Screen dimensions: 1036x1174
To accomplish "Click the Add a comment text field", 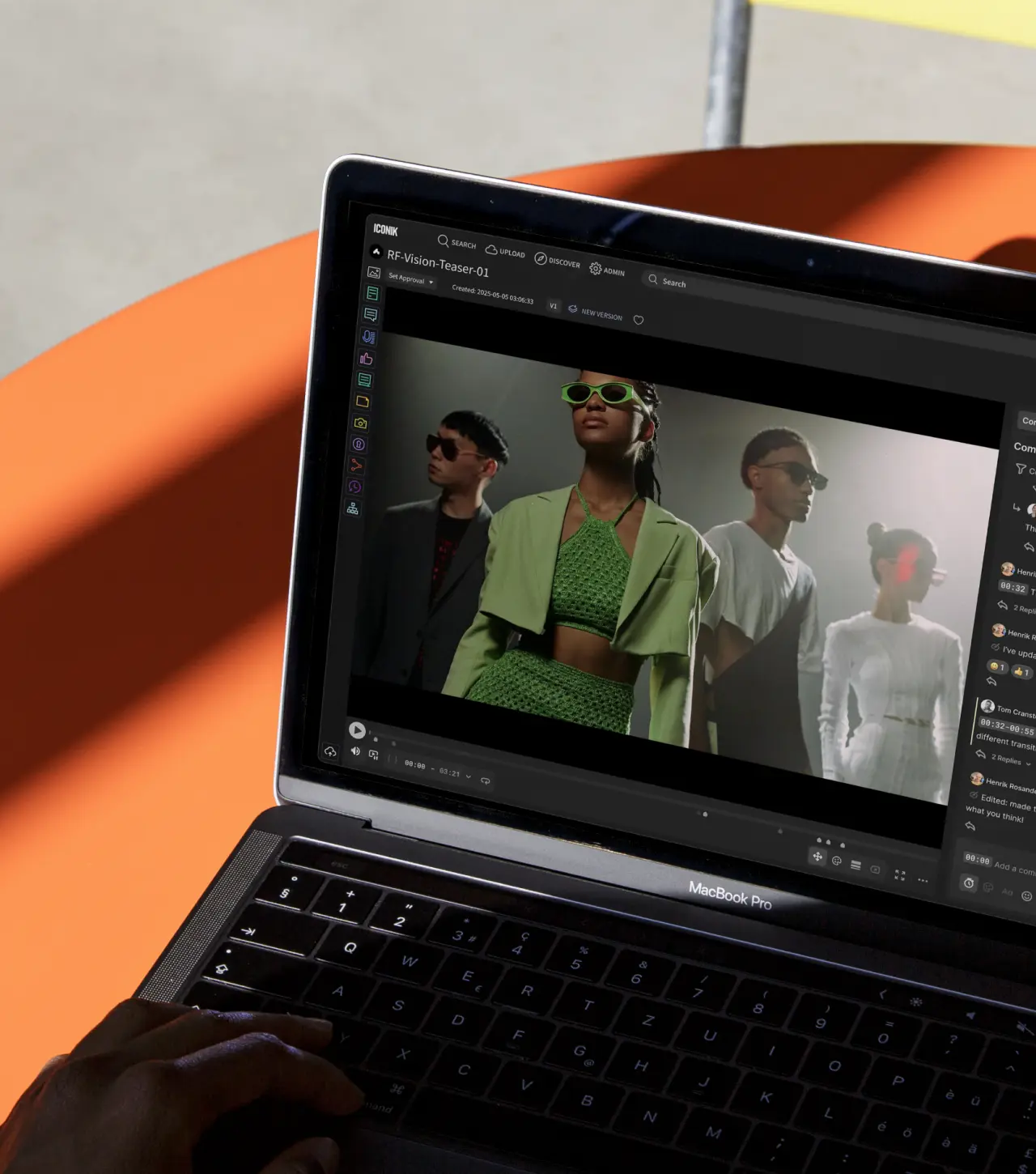I will (1015, 868).
